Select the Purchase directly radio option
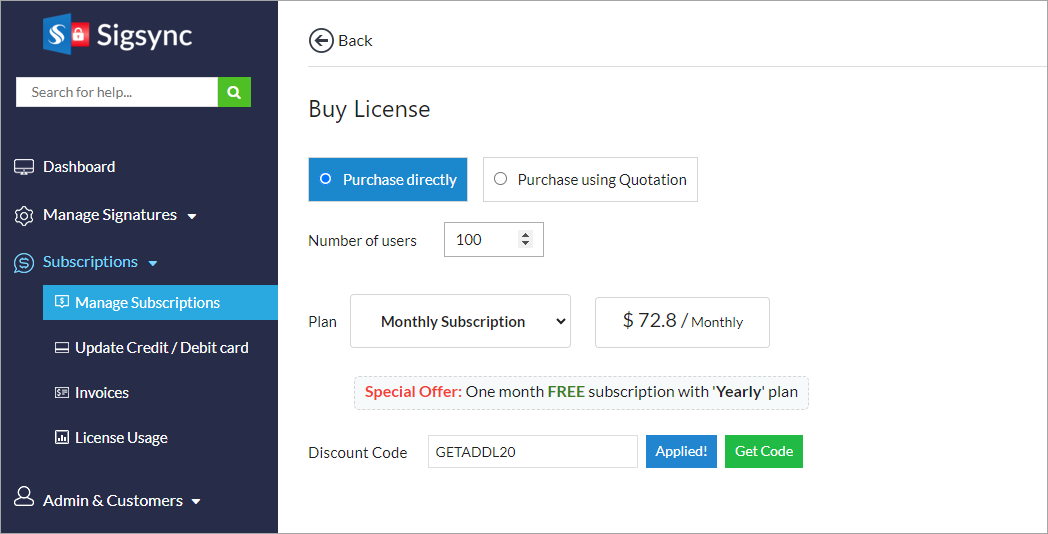 [x=325, y=179]
